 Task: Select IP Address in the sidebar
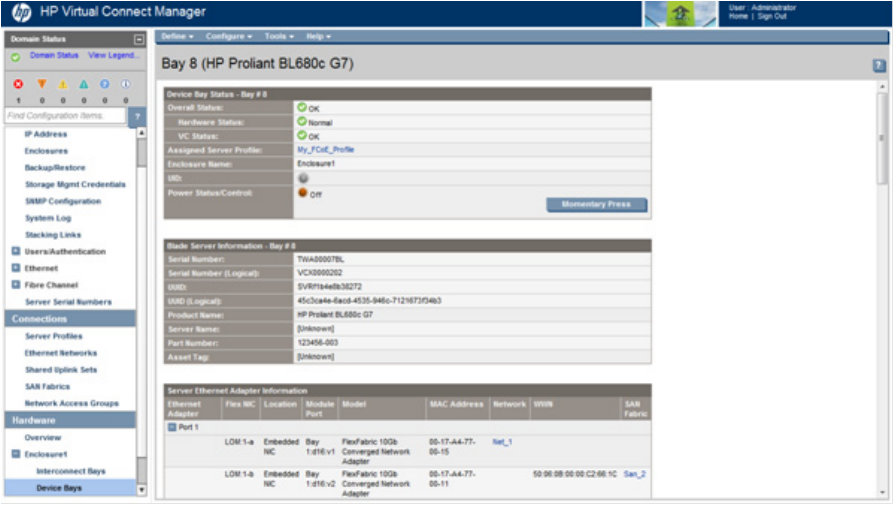click(x=46, y=134)
